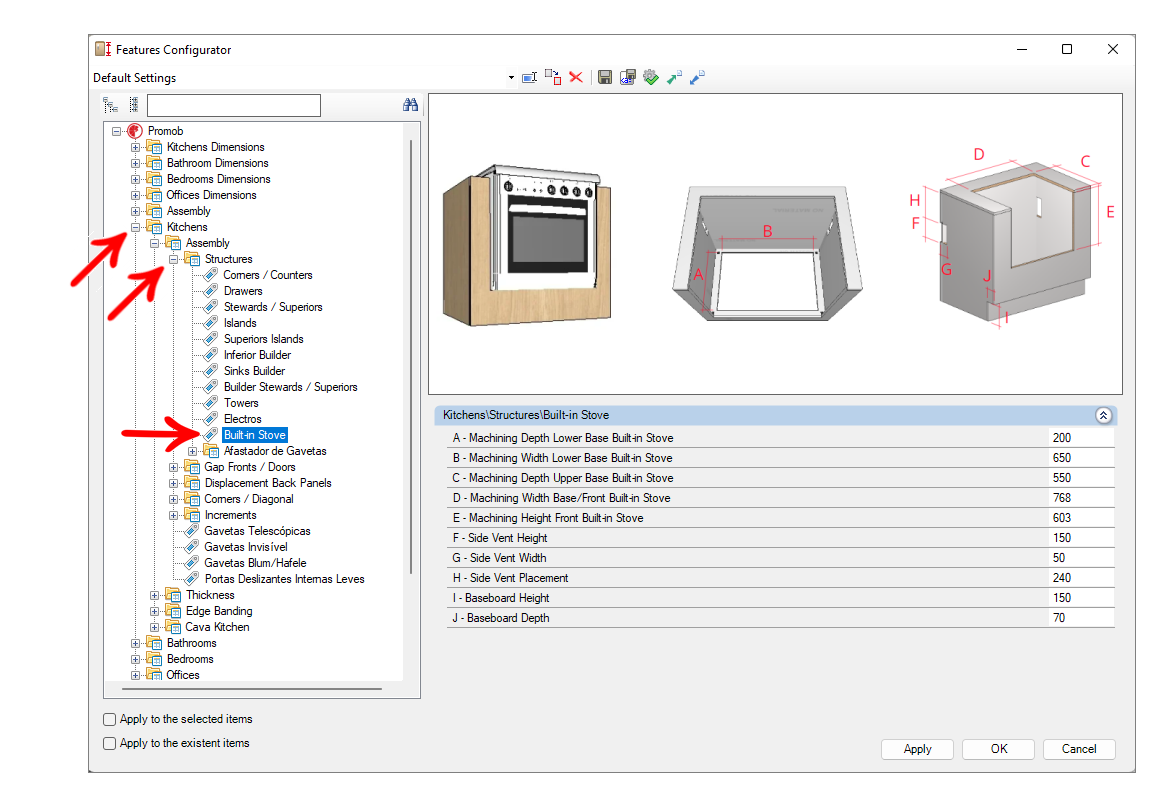Click the tree hierarchy view icon

[x=111, y=105]
